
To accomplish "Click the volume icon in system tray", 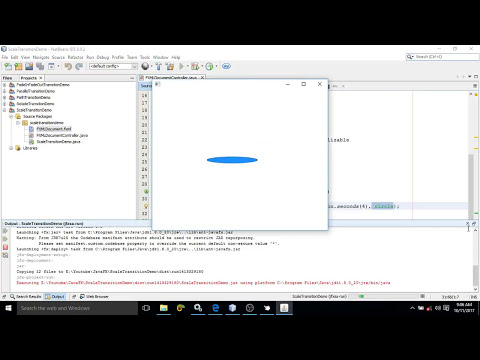I will coord(438,308).
